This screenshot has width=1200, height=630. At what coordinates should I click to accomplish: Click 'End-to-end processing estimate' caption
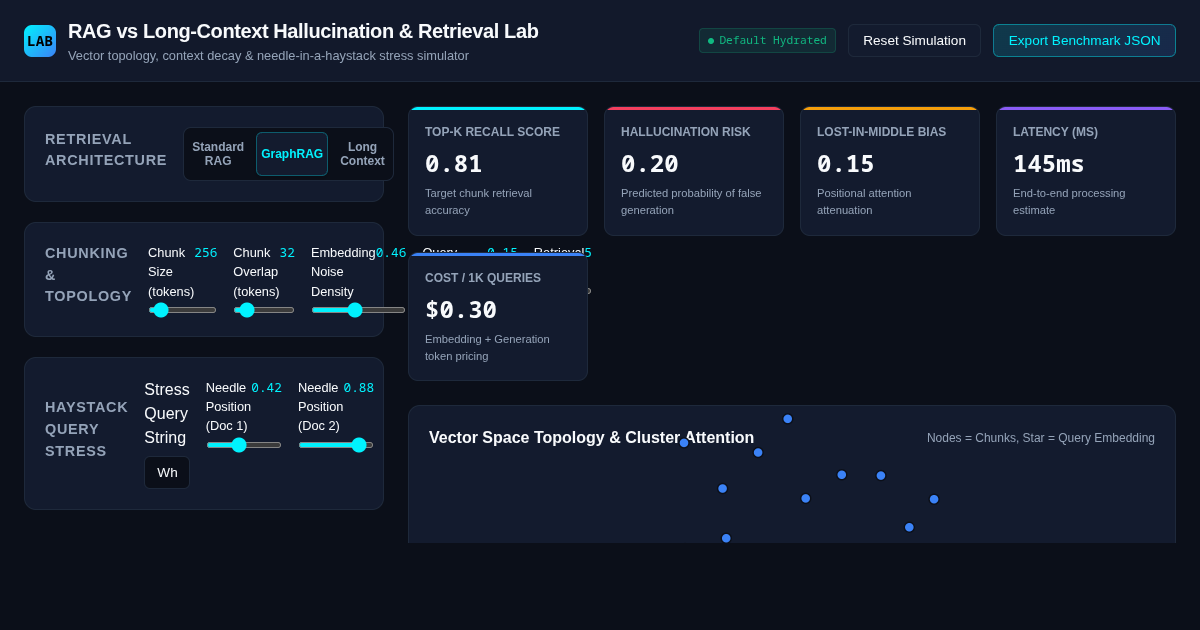(1069, 201)
